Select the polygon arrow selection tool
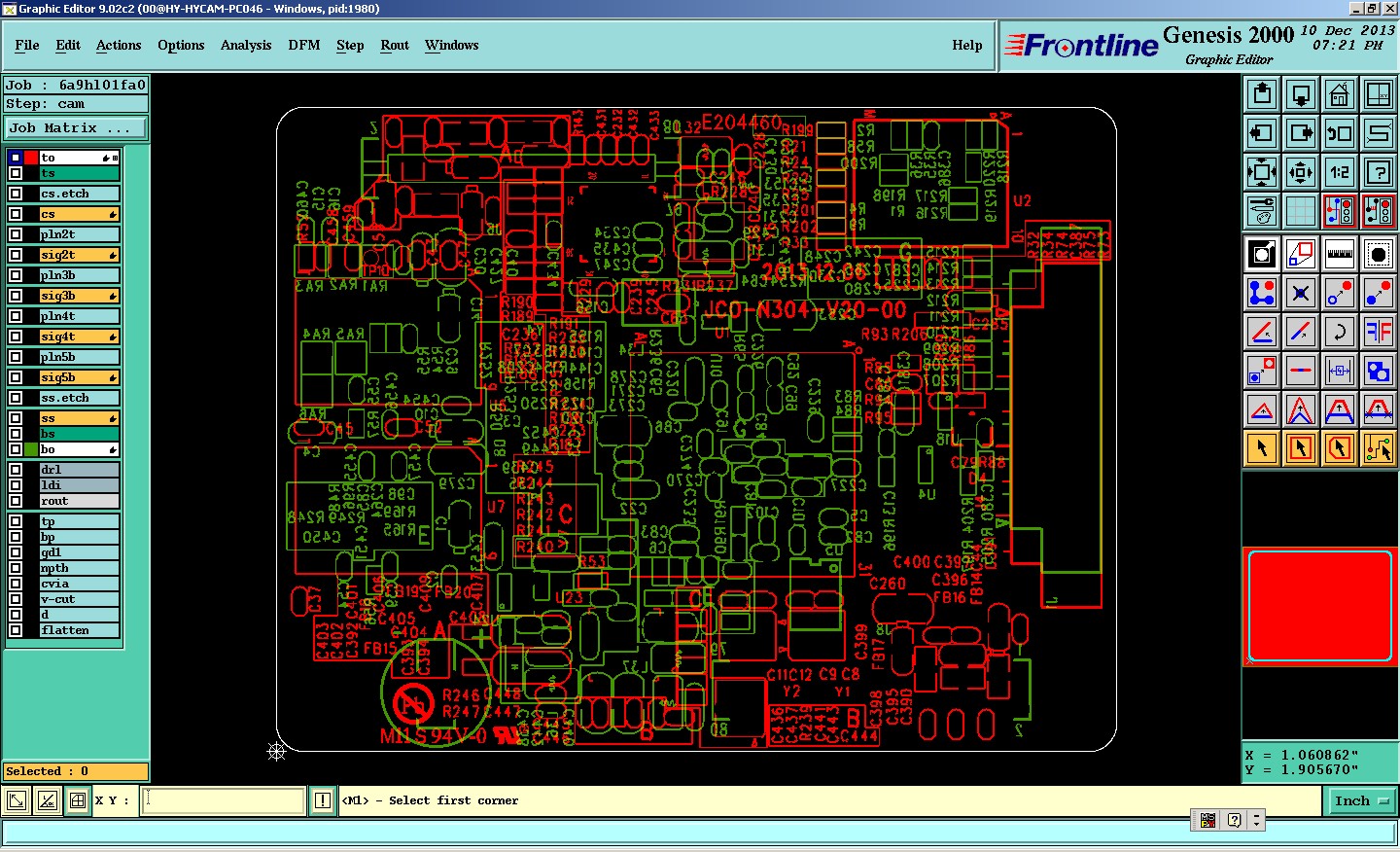Screen dimensions: 1400x852 (1340, 448)
